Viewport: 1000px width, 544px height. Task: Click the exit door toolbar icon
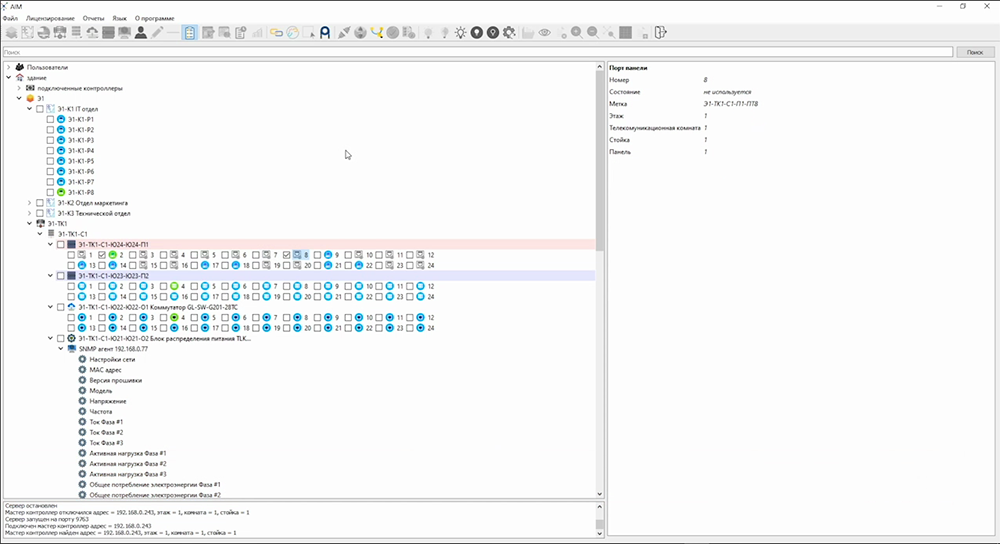pos(660,32)
